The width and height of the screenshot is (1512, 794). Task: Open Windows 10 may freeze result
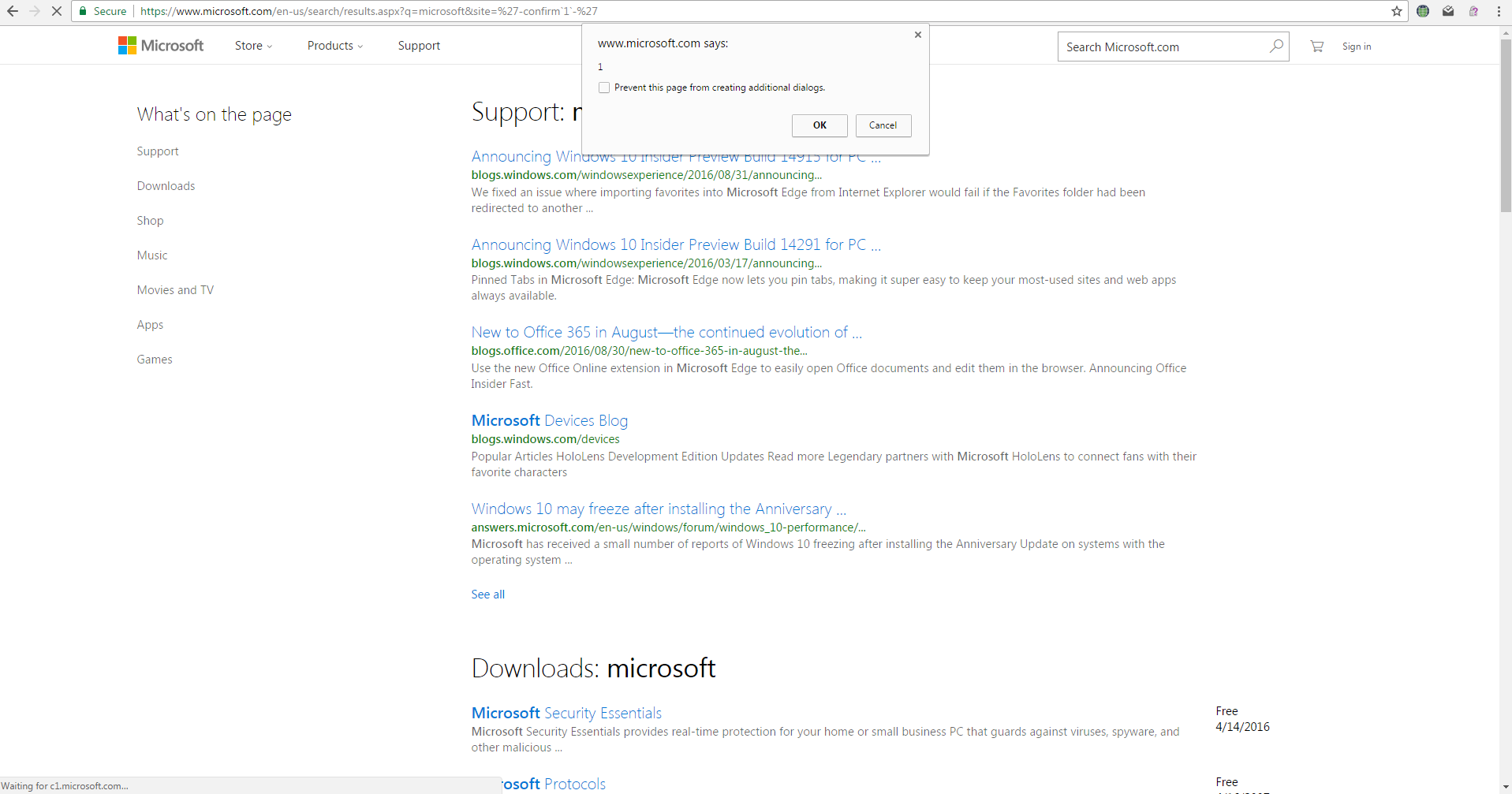(x=659, y=509)
